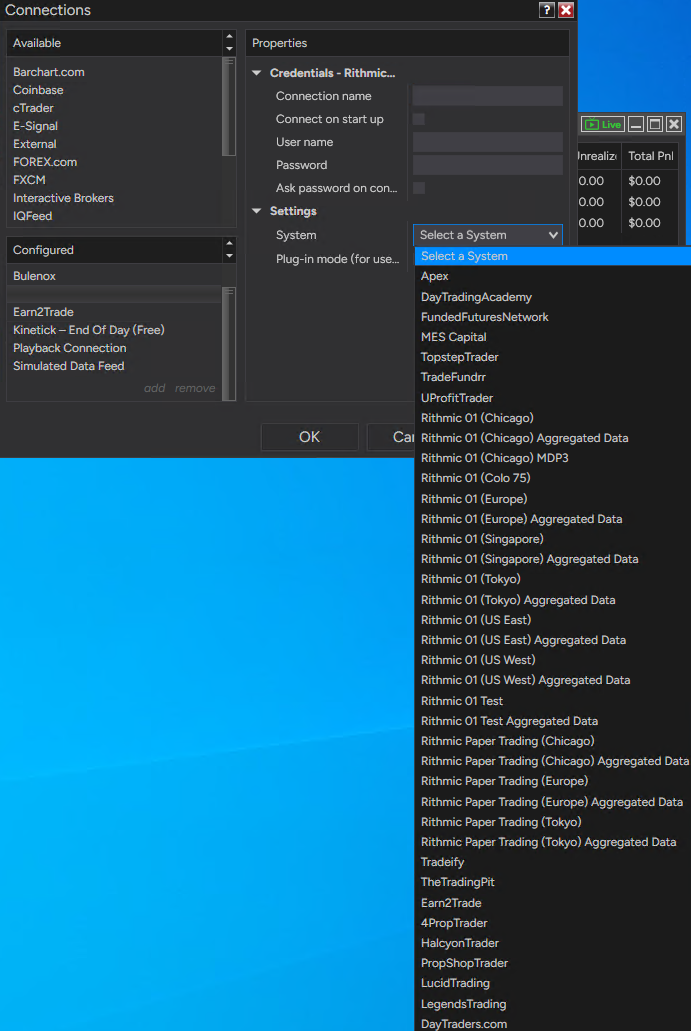Screen dimensions: 691x1031
Task: Select IQFeed in Available list
Action: (x=33, y=216)
